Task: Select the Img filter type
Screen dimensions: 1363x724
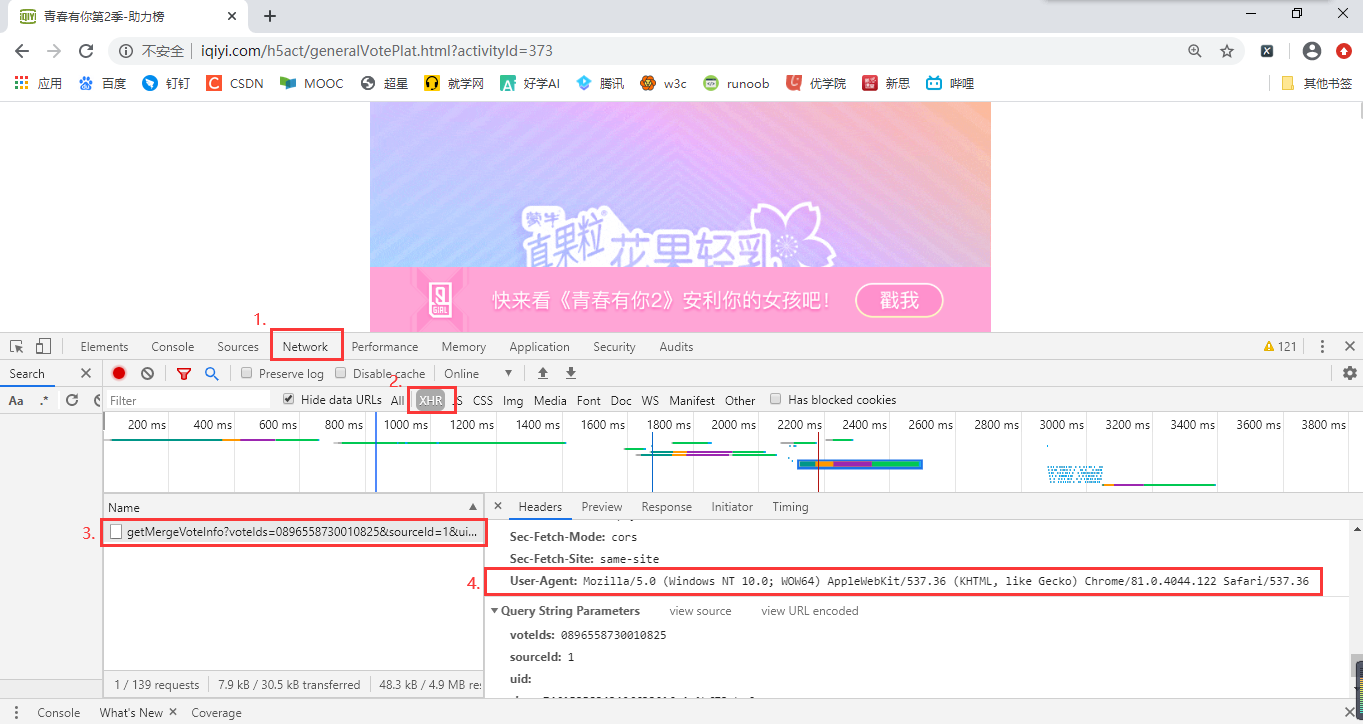Action: (x=513, y=400)
